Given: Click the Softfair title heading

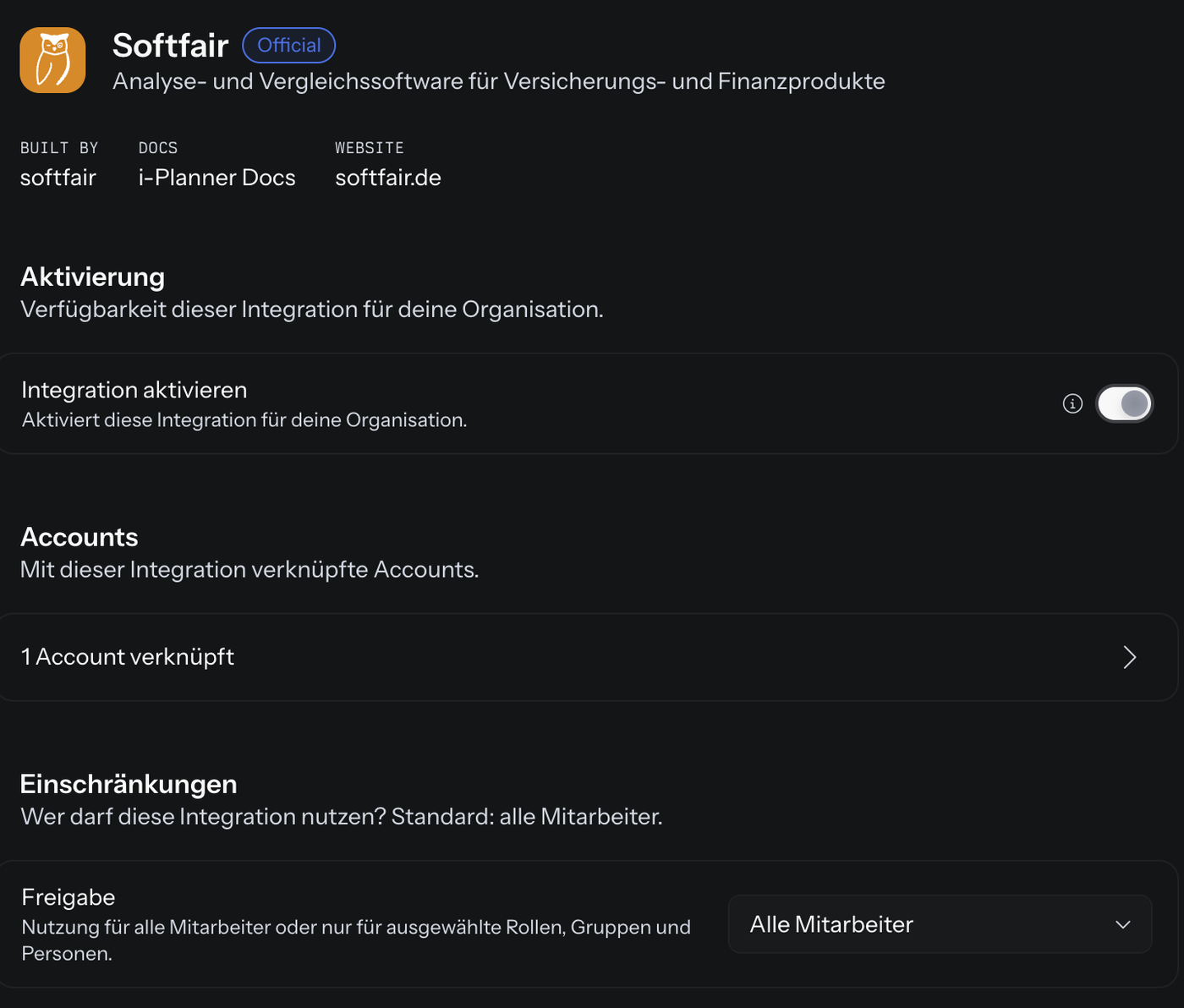Looking at the screenshot, I should (x=171, y=46).
